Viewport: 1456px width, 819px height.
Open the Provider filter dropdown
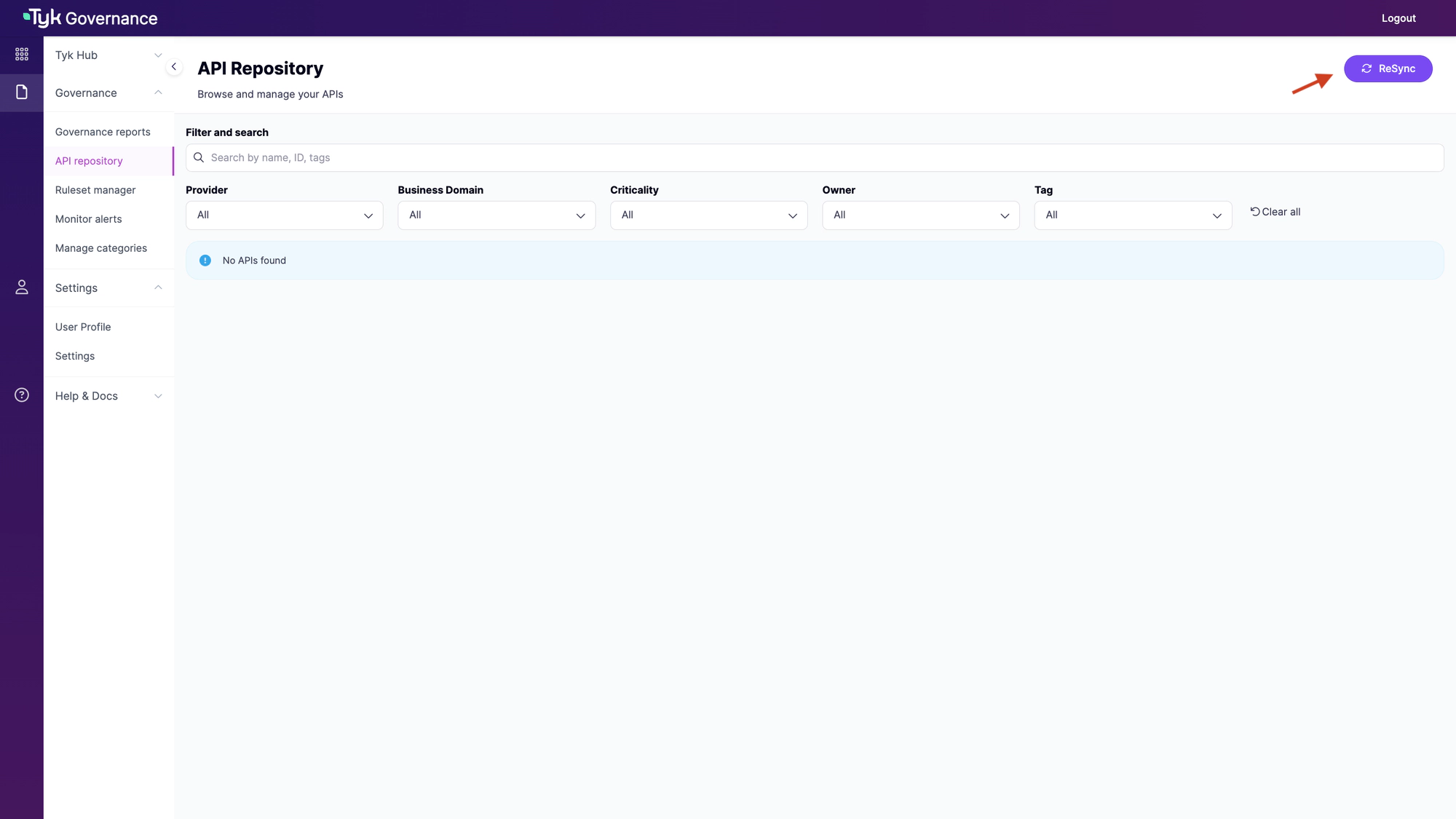point(284,215)
